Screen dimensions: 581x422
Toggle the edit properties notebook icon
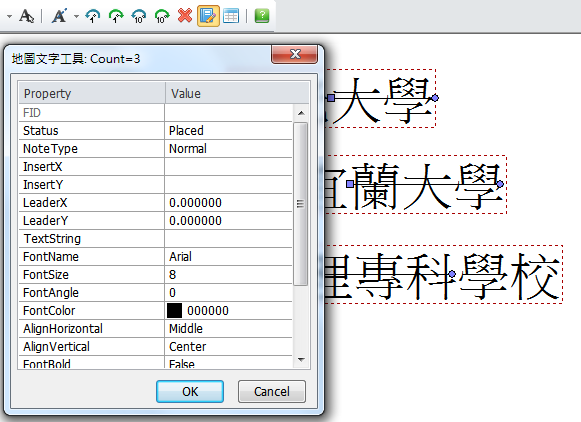click(x=208, y=16)
